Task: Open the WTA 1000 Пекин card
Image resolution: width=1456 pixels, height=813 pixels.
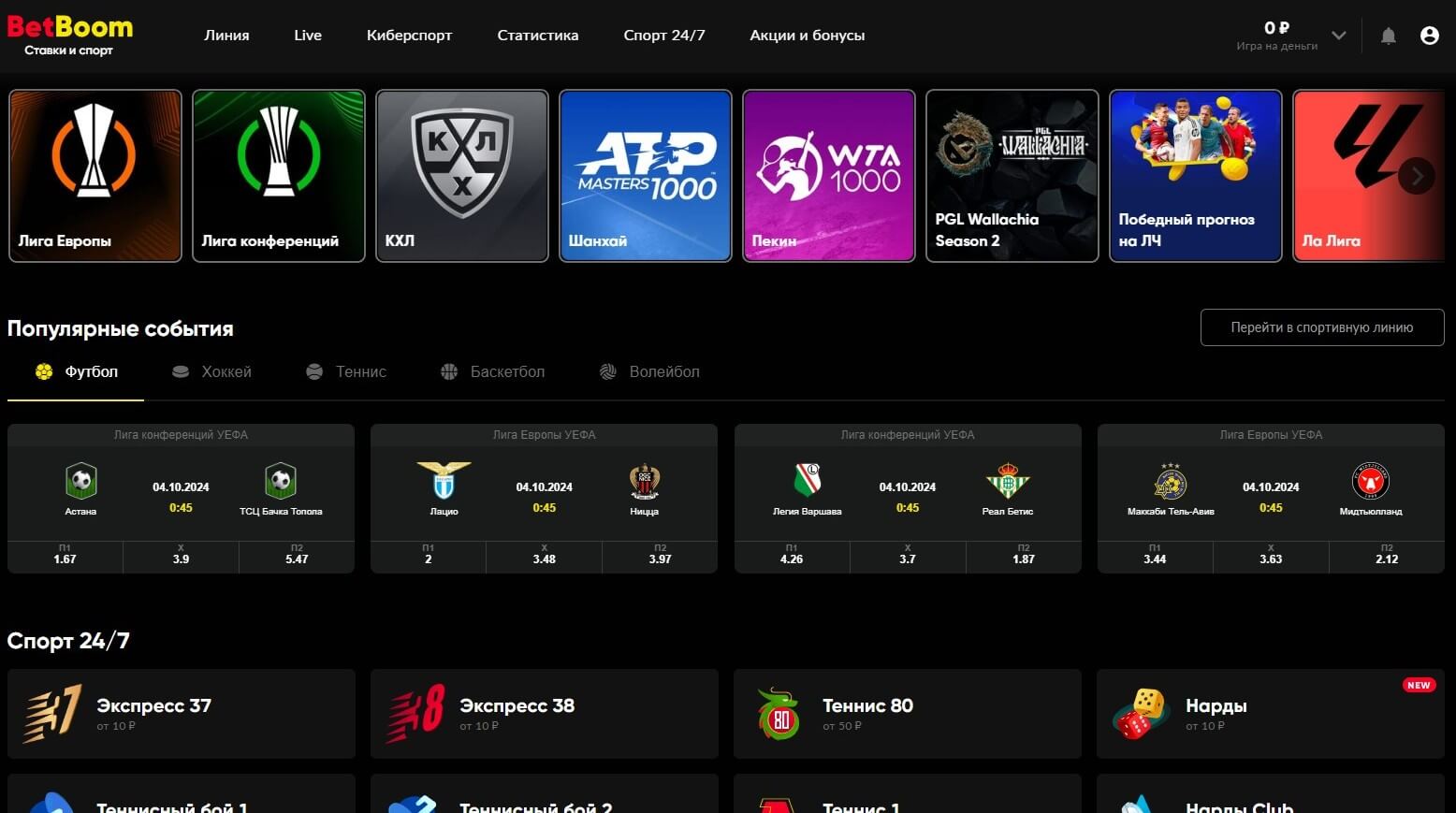Action: [829, 176]
